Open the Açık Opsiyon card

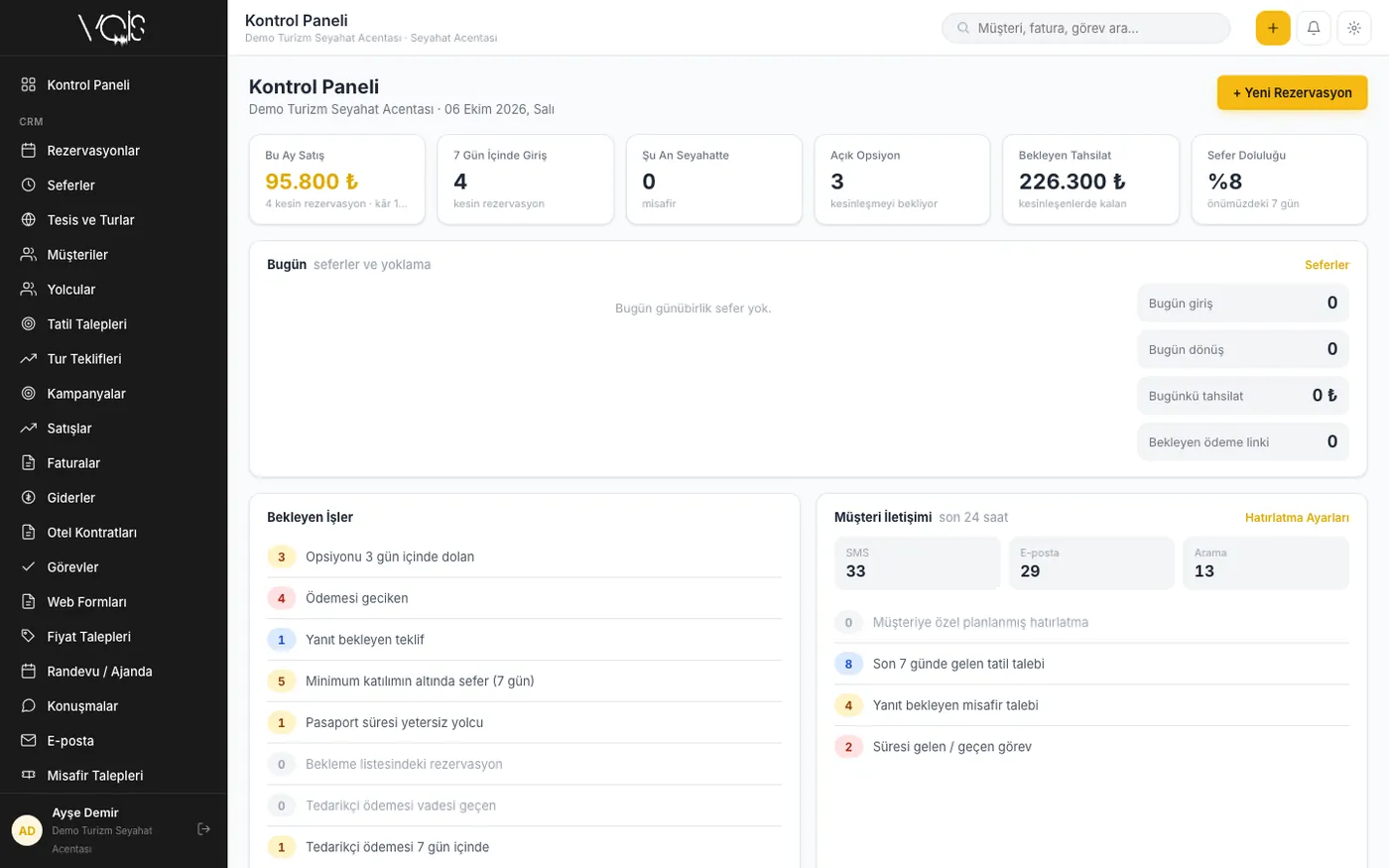[902, 180]
